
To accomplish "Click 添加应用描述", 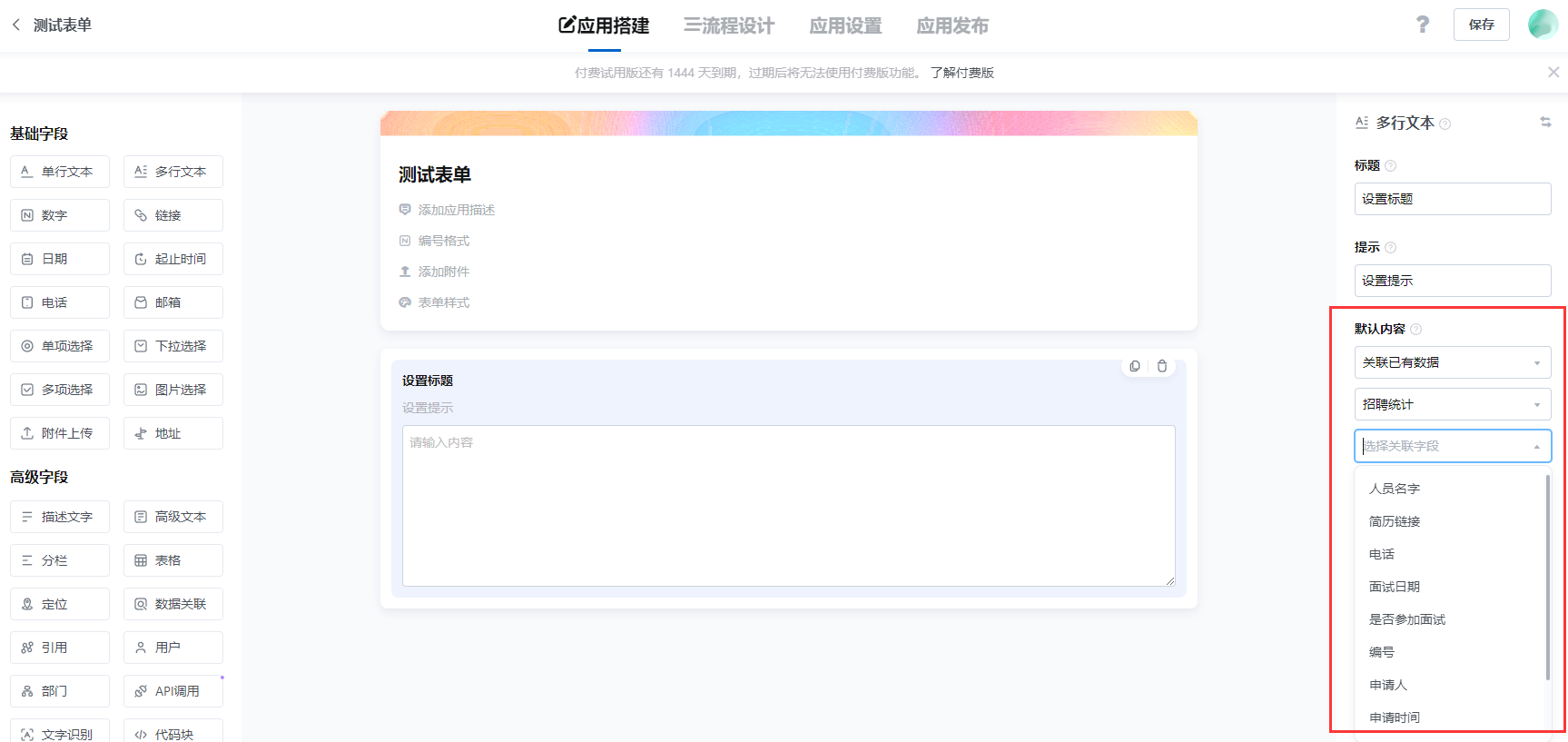I will pos(447,210).
